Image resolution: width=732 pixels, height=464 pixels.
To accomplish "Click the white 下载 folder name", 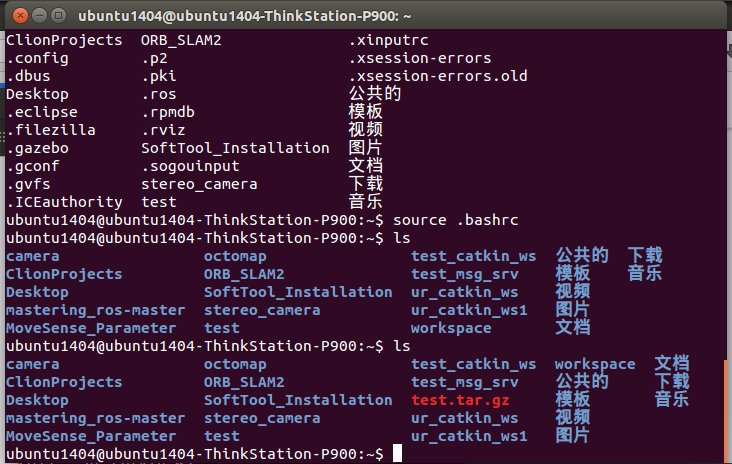I will pos(366,183).
